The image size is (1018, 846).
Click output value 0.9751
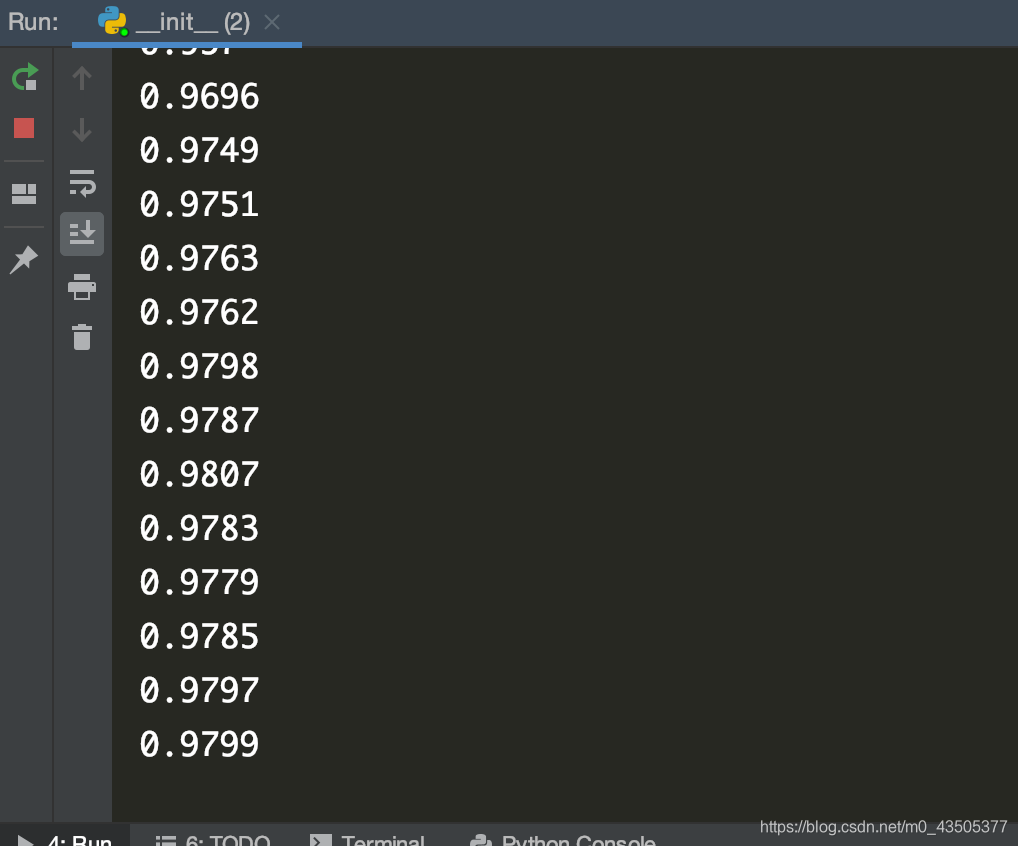pos(199,205)
